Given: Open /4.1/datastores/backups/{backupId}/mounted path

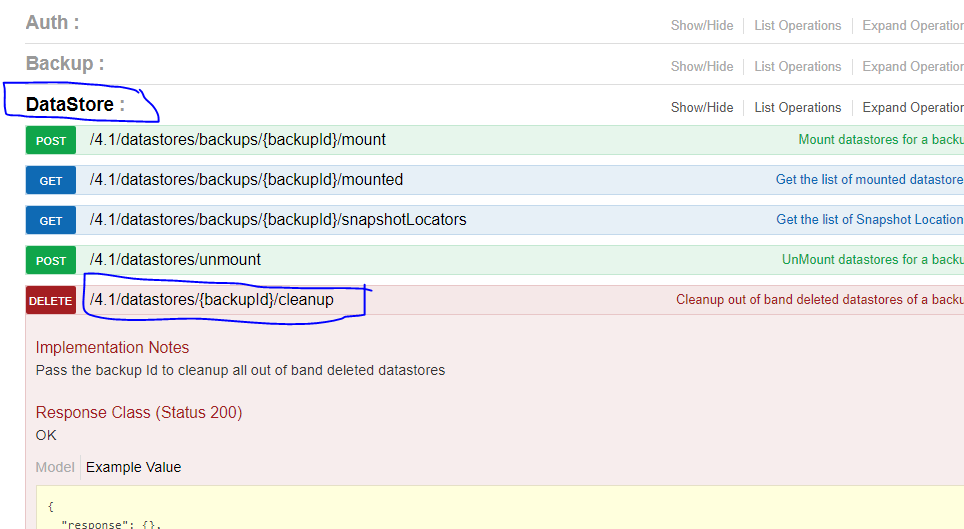Looking at the screenshot, I should [x=246, y=180].
